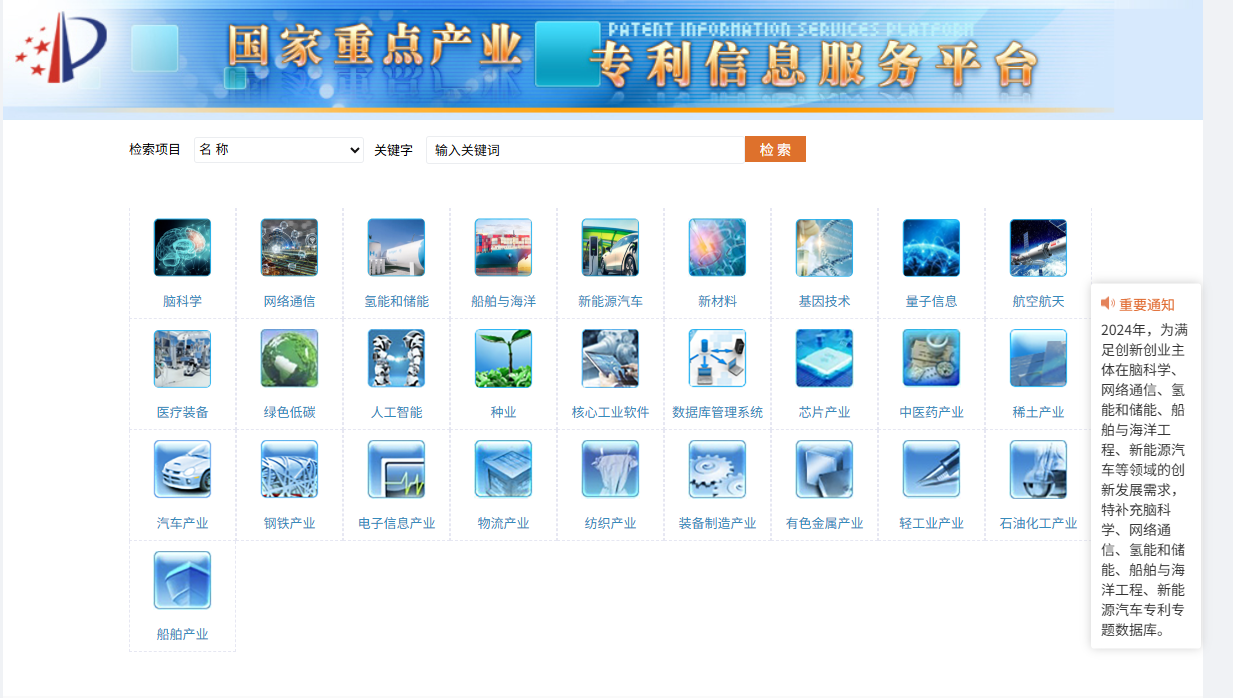Viewport: 1233px width, 698px height.
Task: Open the 新材料 icon
Action: pos(717,248)
